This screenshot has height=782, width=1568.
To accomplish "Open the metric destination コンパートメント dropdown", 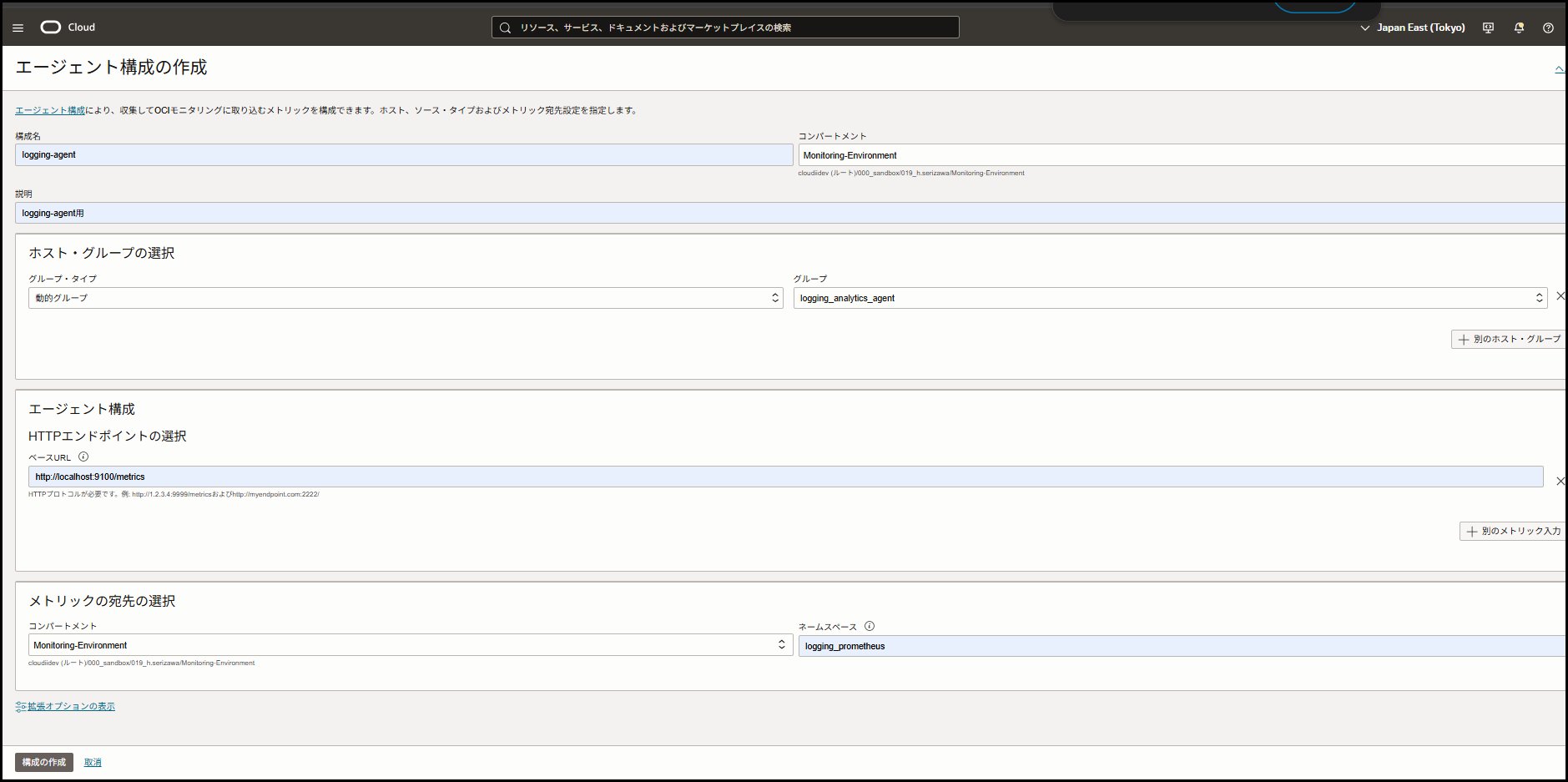I will coord(410,645).
